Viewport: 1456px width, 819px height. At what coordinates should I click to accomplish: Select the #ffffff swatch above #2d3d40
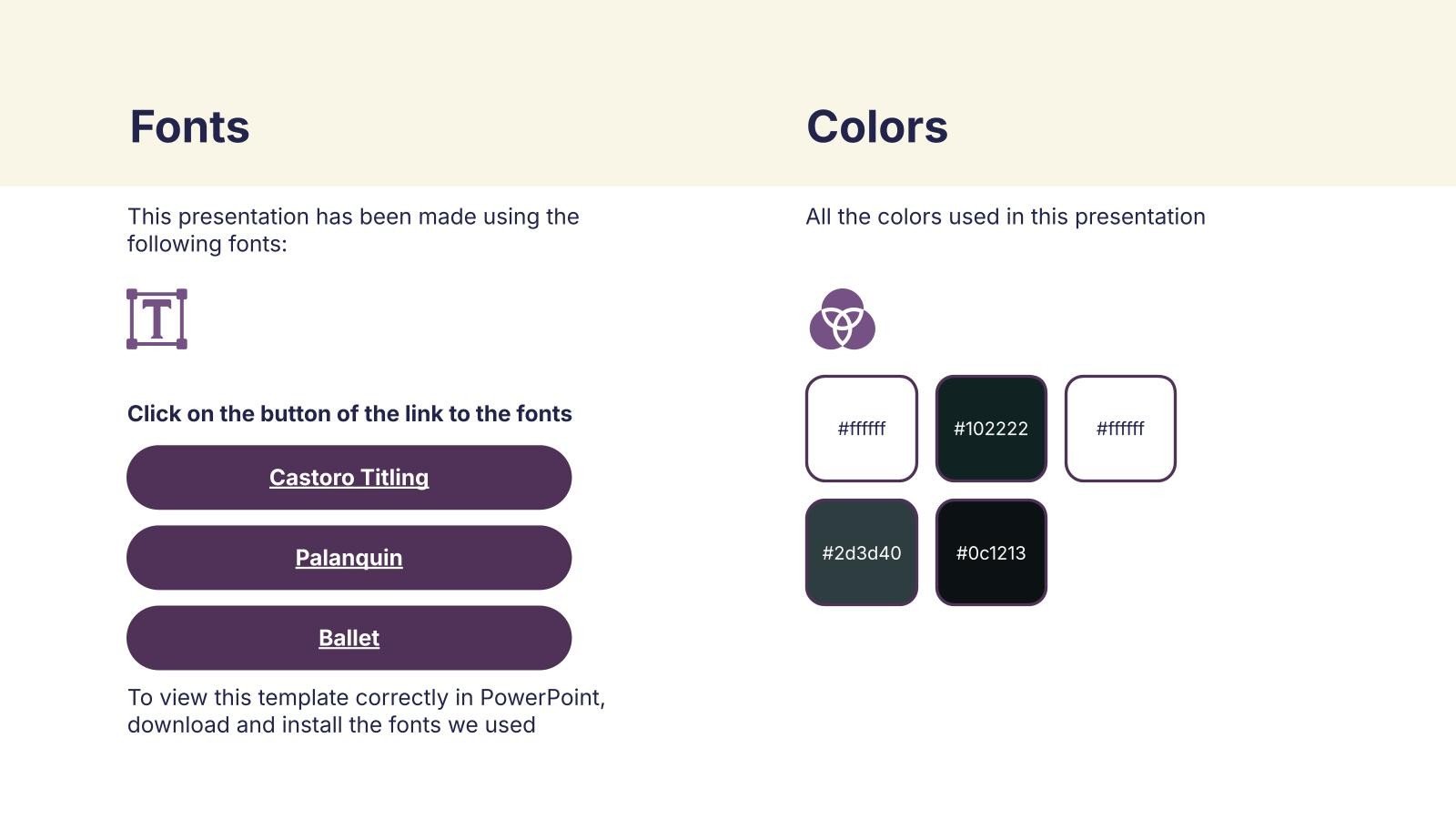pos(862,429)
